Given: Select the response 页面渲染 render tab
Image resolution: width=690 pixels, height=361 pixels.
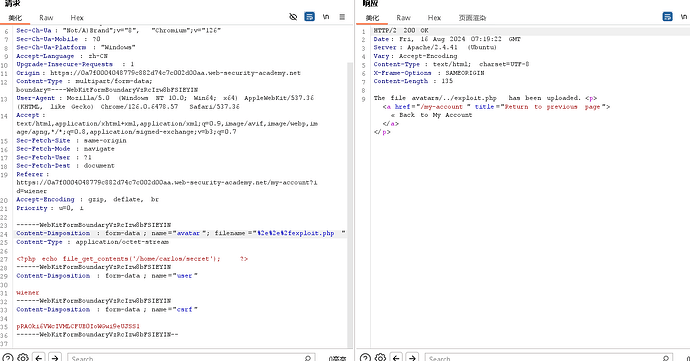Looking at the screenshot, I should click(472, 18).
